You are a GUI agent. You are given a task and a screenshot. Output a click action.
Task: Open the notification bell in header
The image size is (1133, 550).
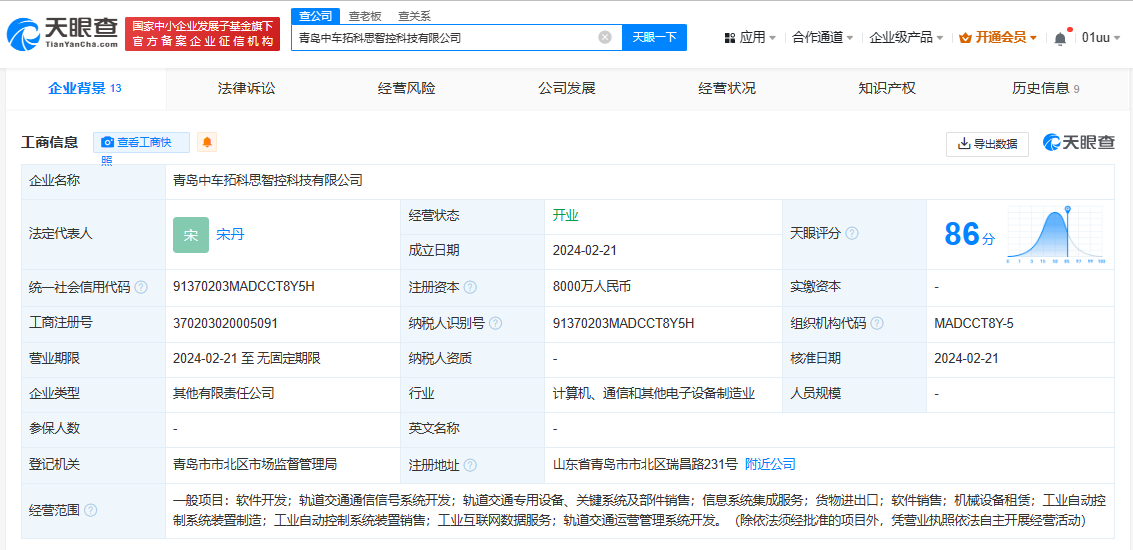[x=1060, y=38]
